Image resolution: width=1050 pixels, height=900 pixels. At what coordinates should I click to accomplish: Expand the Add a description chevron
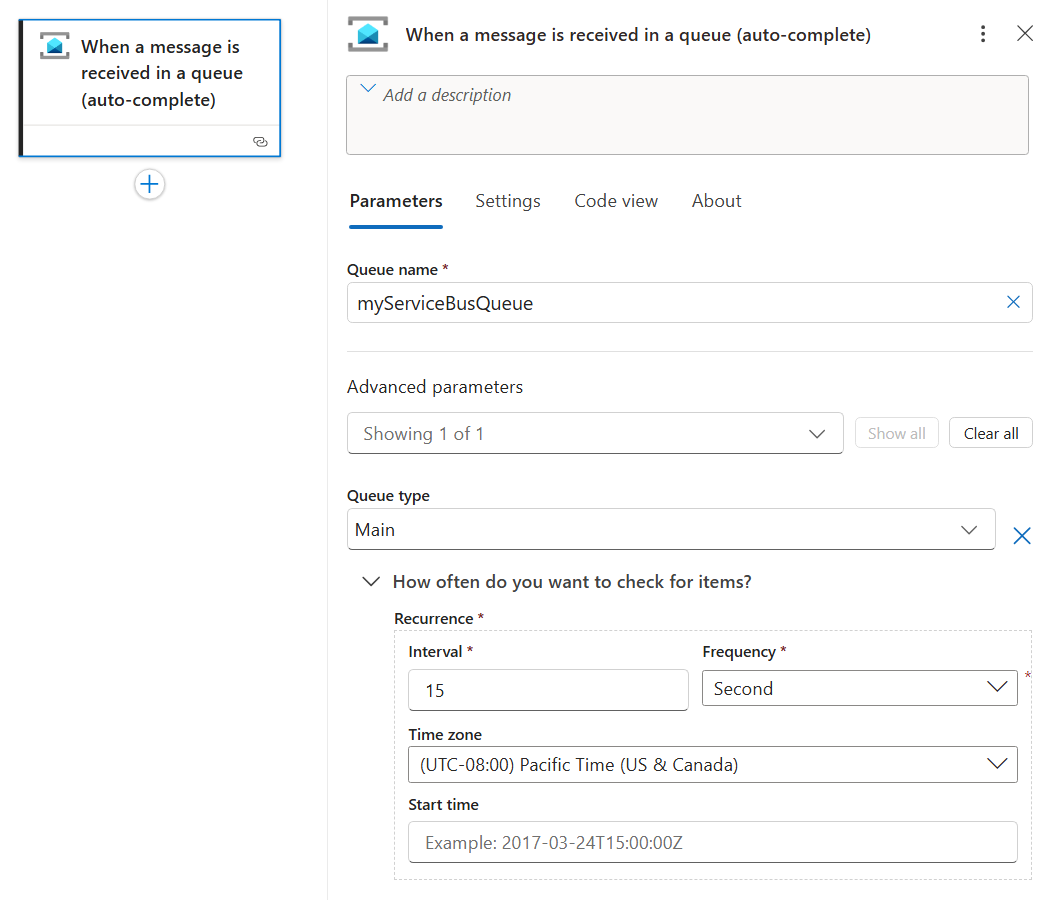point(367,88)
